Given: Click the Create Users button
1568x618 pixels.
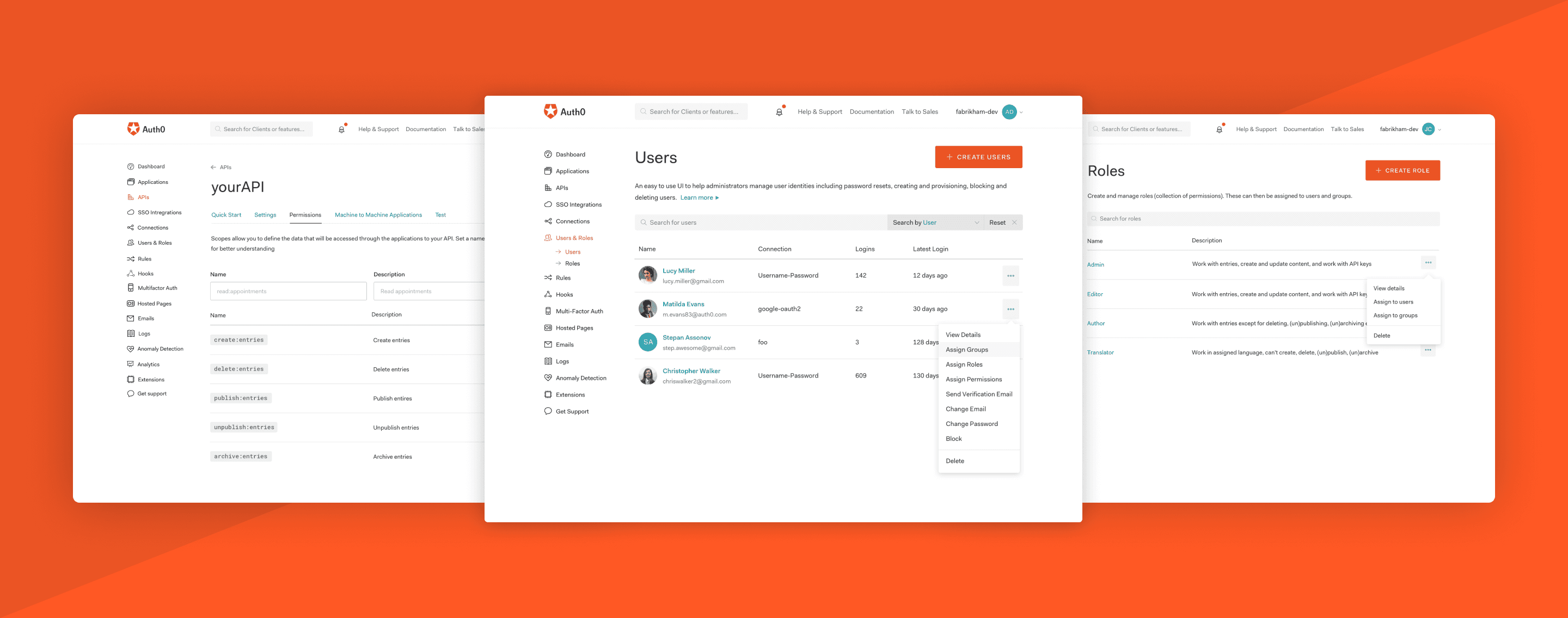Looking at the screenshot, I should point(978,157).
